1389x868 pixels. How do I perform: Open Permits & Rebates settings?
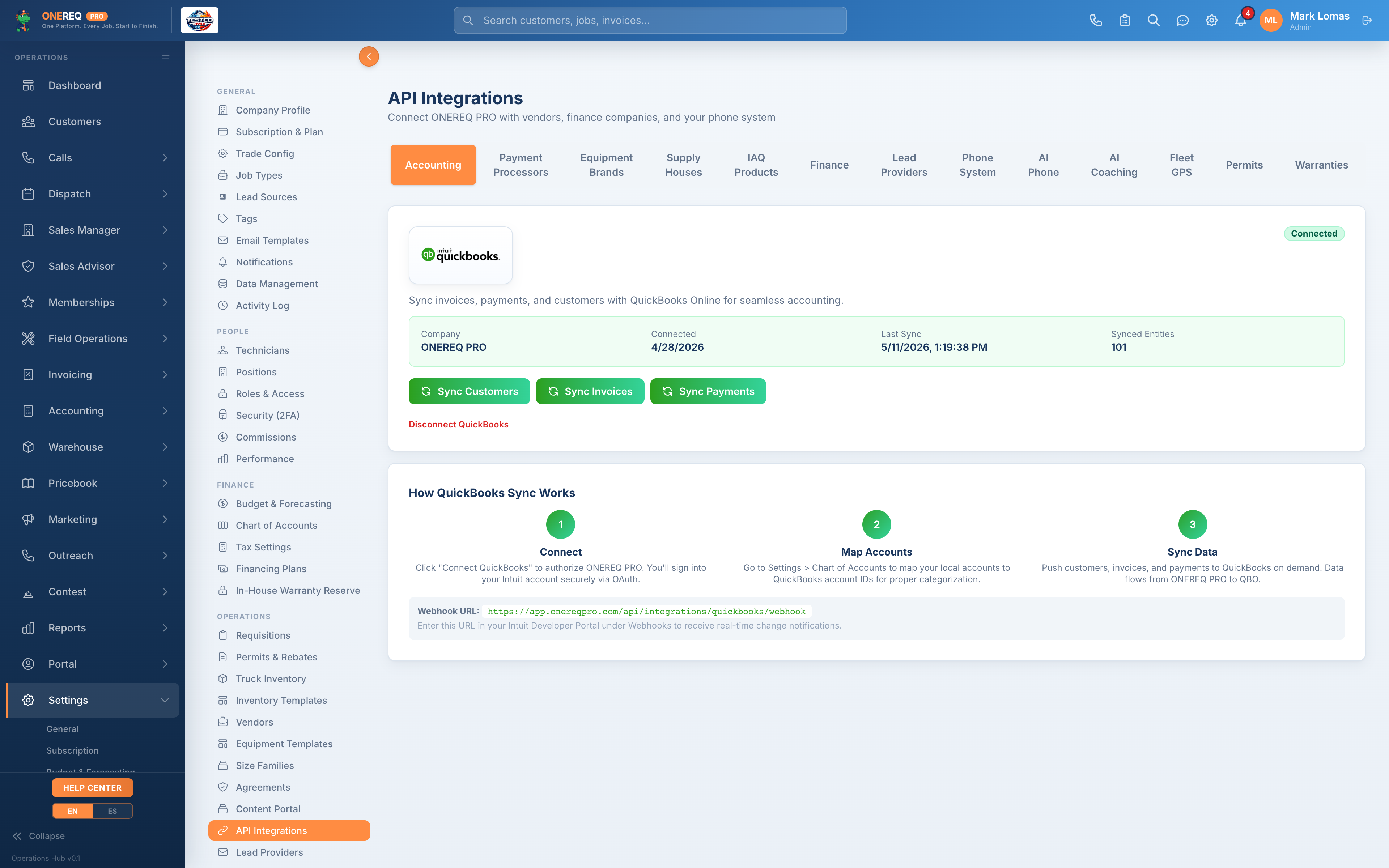[x=289, y=657]
